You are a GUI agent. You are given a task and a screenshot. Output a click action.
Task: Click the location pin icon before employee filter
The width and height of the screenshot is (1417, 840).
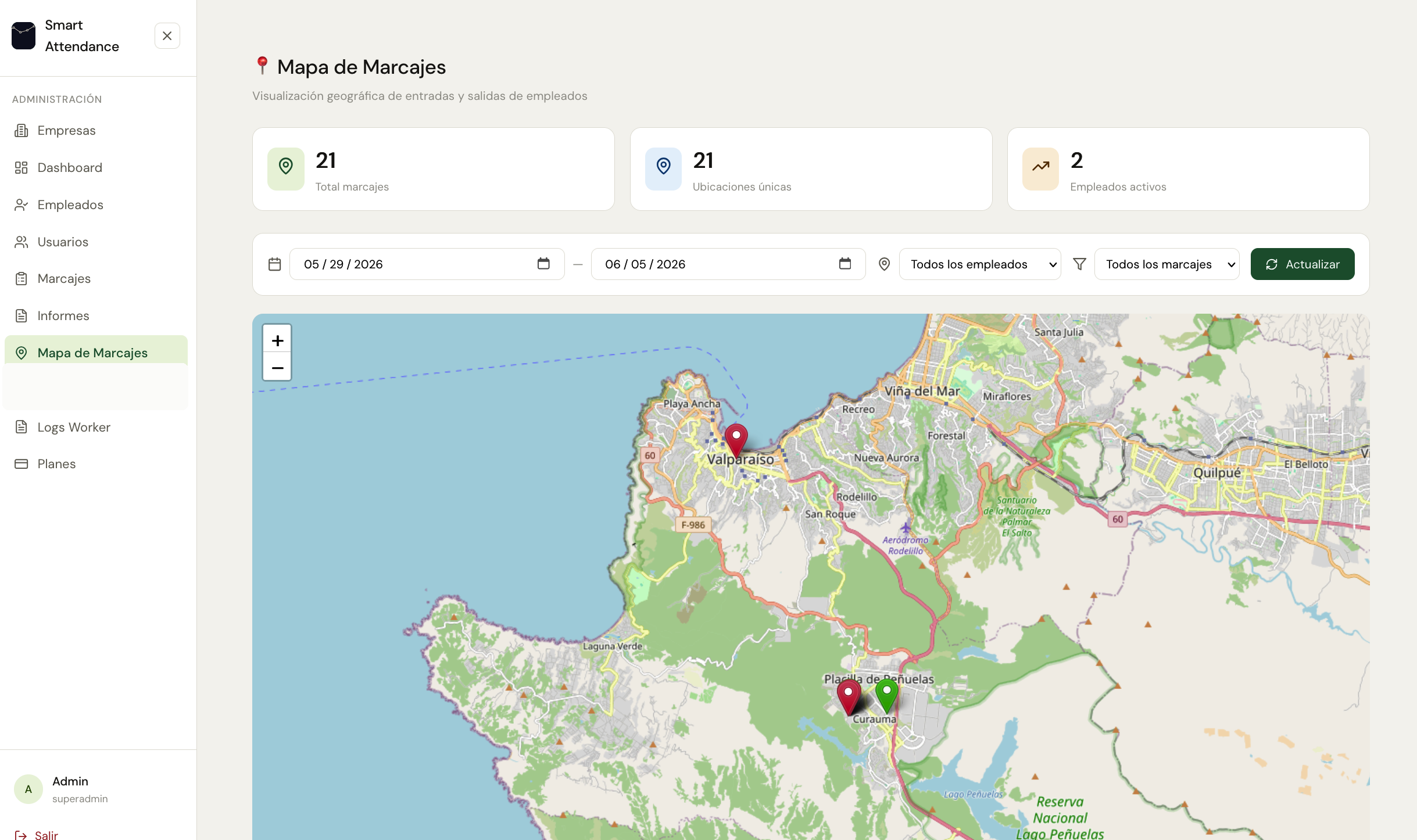(884, 264)
